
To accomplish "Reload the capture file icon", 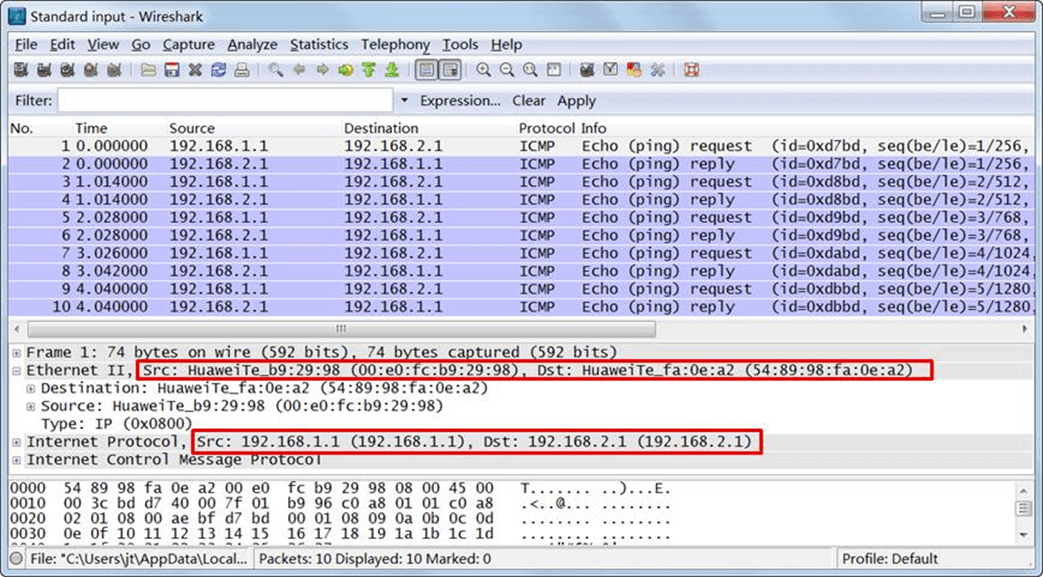I will tap(218, 70).
